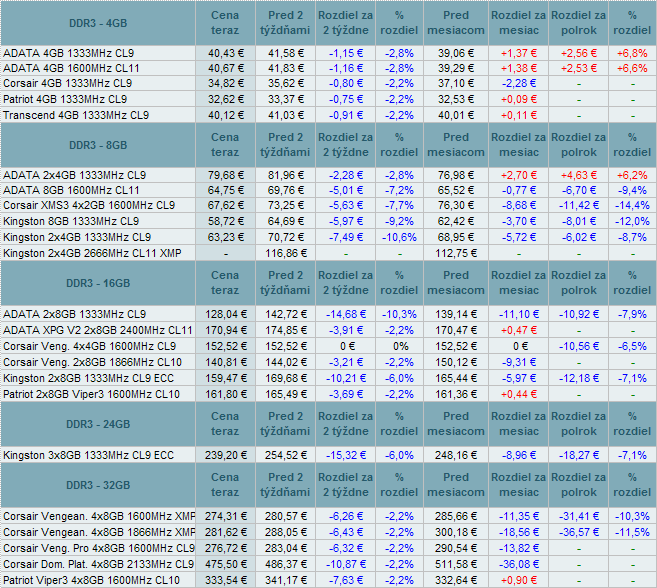Click Patriot Viper3 4x8GB 1600MHz CL10 name

[x=91, y=580]
